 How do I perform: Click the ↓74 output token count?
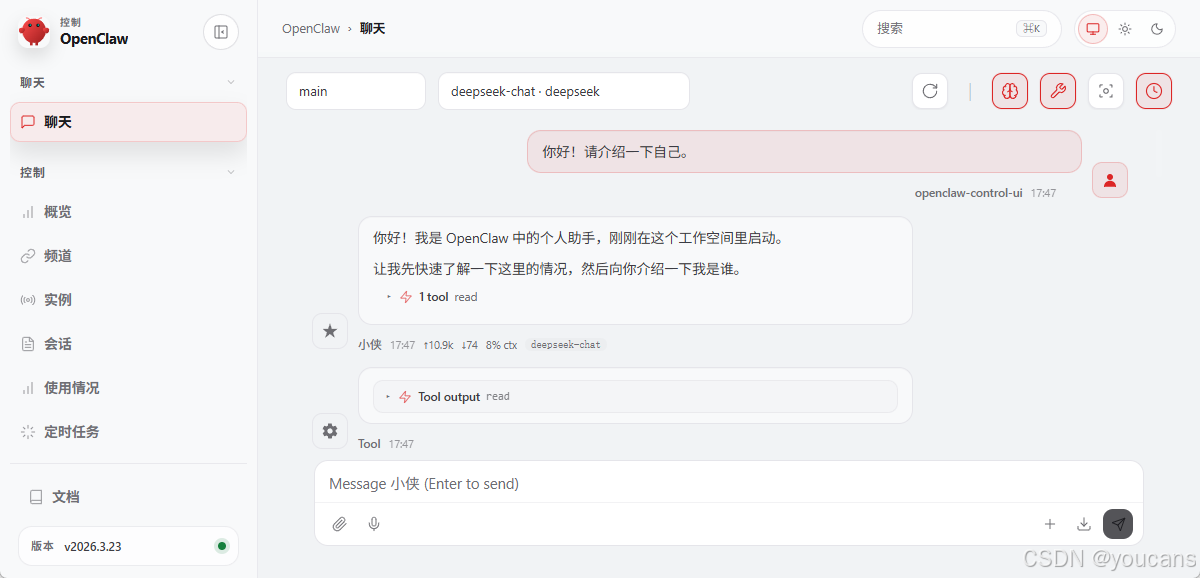[x=469, y=345]
